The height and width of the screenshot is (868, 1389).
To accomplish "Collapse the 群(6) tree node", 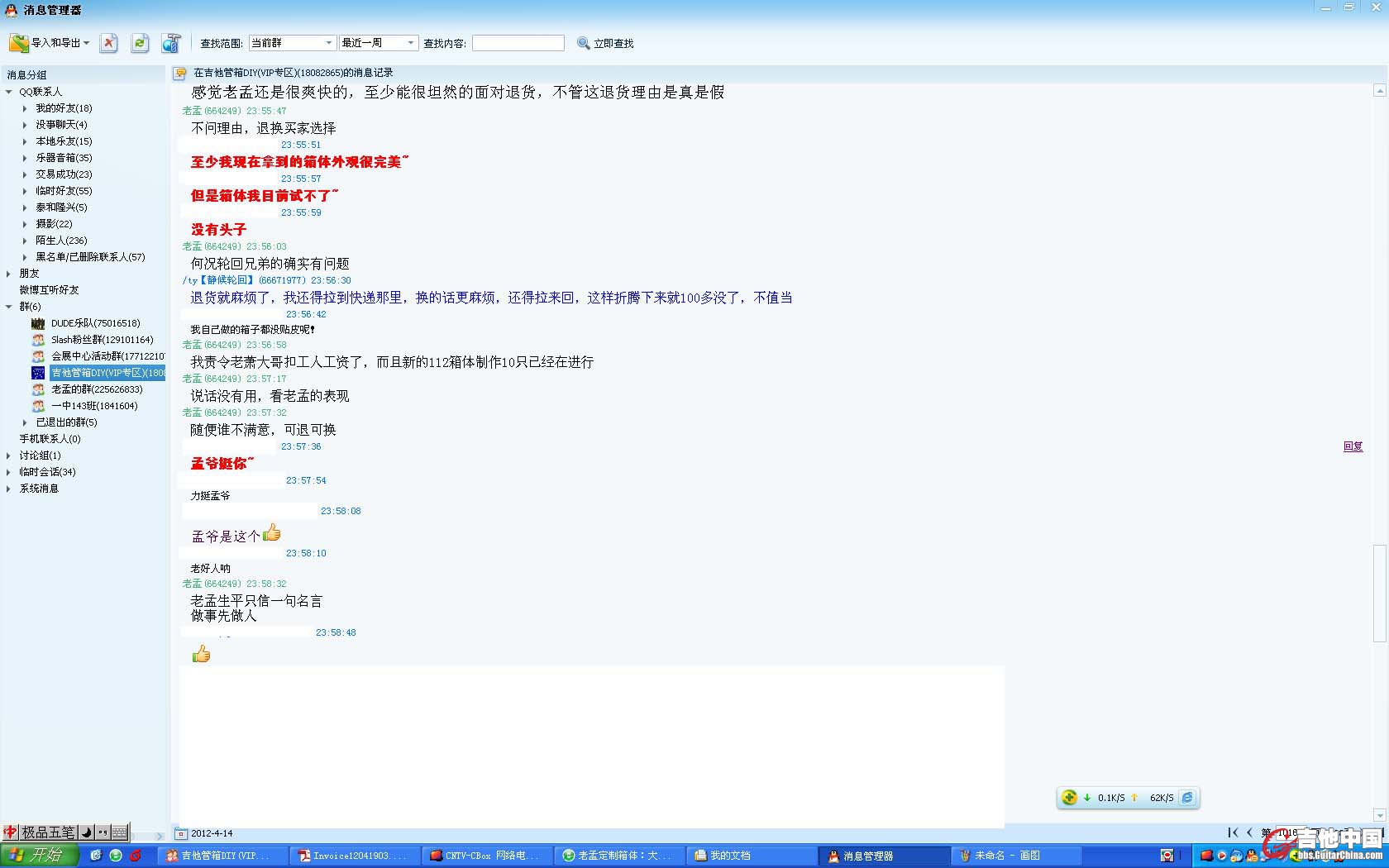I will 9,307.
